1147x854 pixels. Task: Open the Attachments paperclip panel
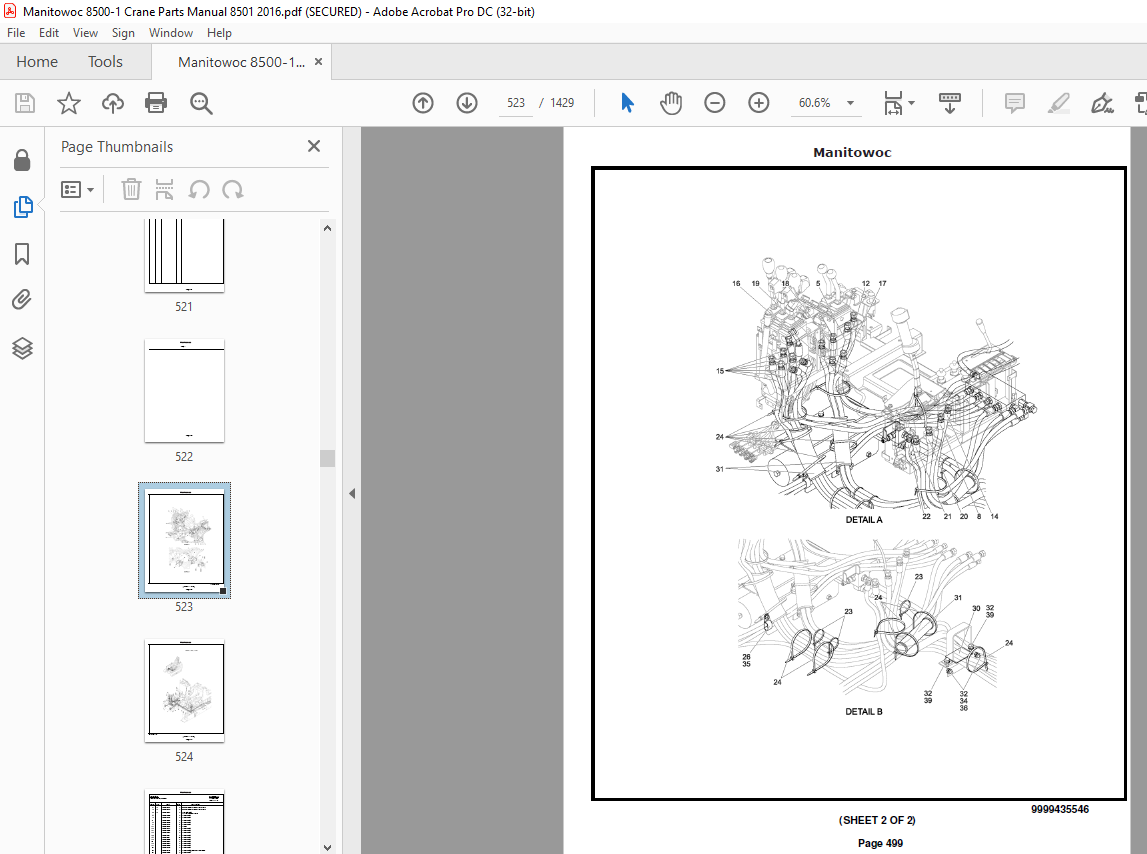22,300
